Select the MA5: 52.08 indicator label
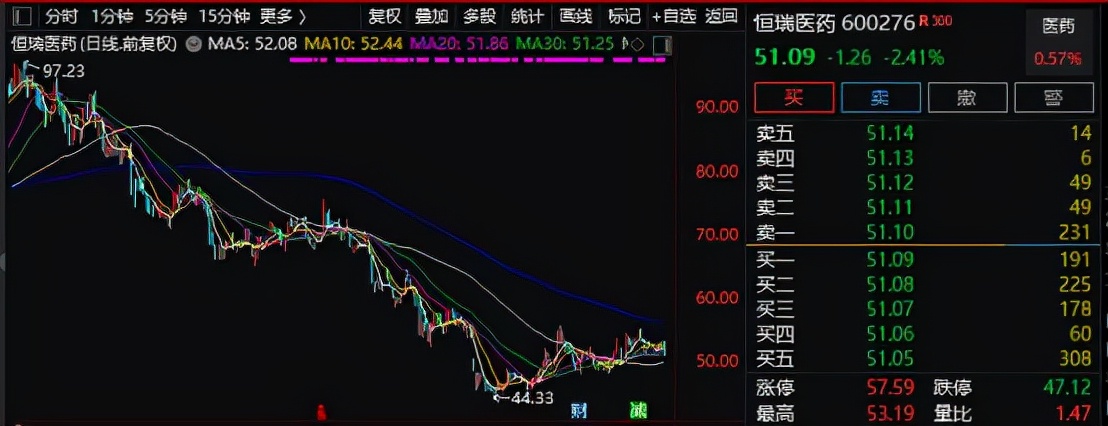 pos(251,45)
